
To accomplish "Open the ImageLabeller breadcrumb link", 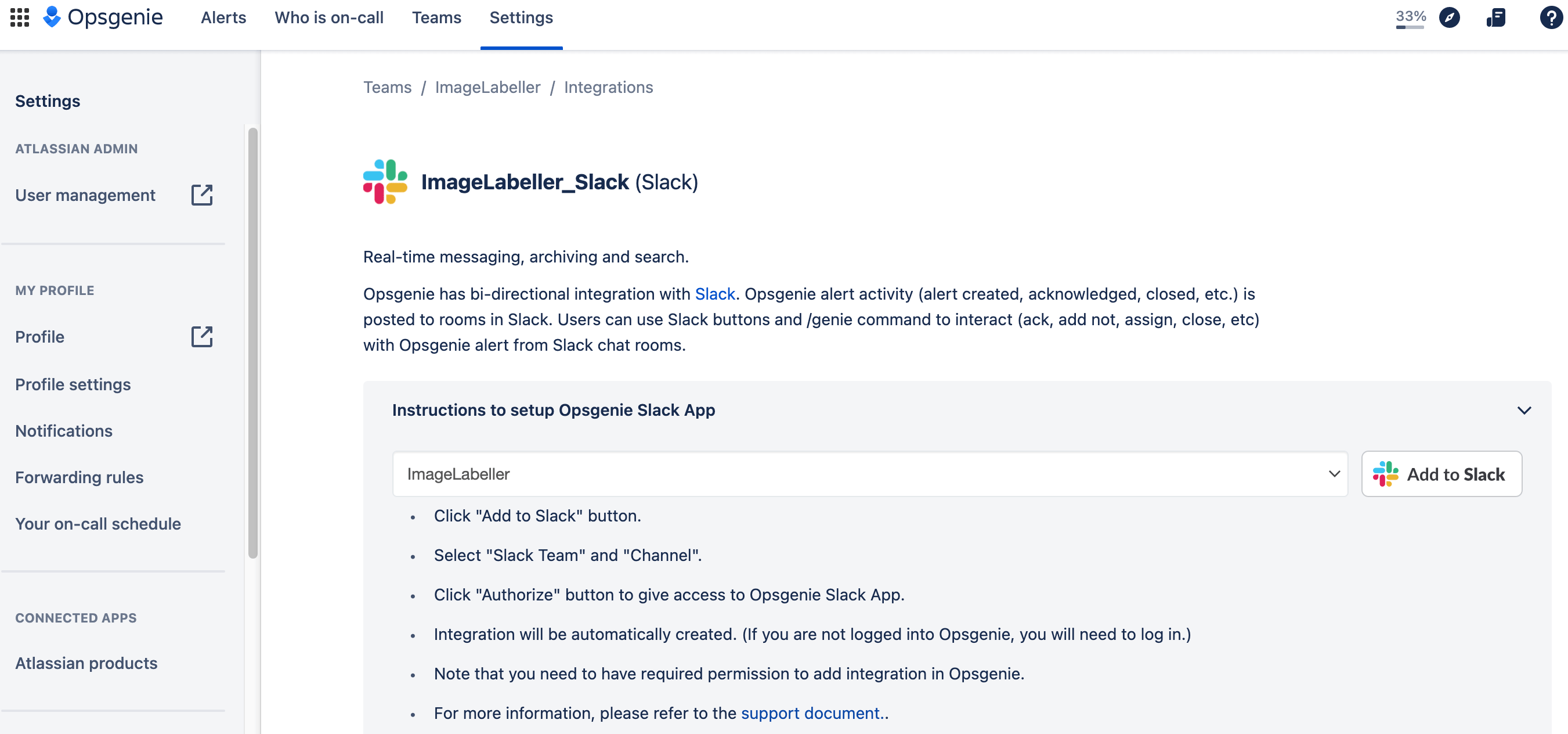I will [x=487, y=87].
